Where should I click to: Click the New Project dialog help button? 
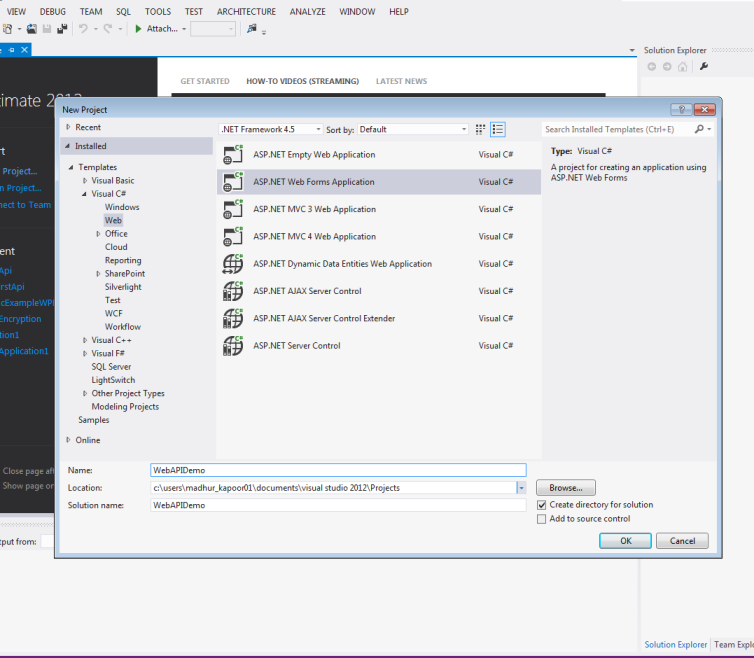coord(681,110)
